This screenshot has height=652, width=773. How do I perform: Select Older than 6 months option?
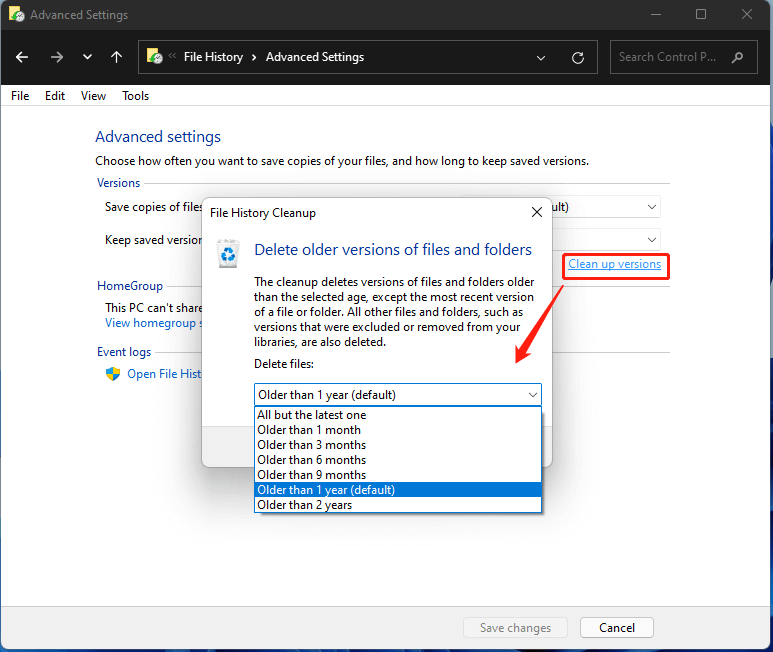397,460
